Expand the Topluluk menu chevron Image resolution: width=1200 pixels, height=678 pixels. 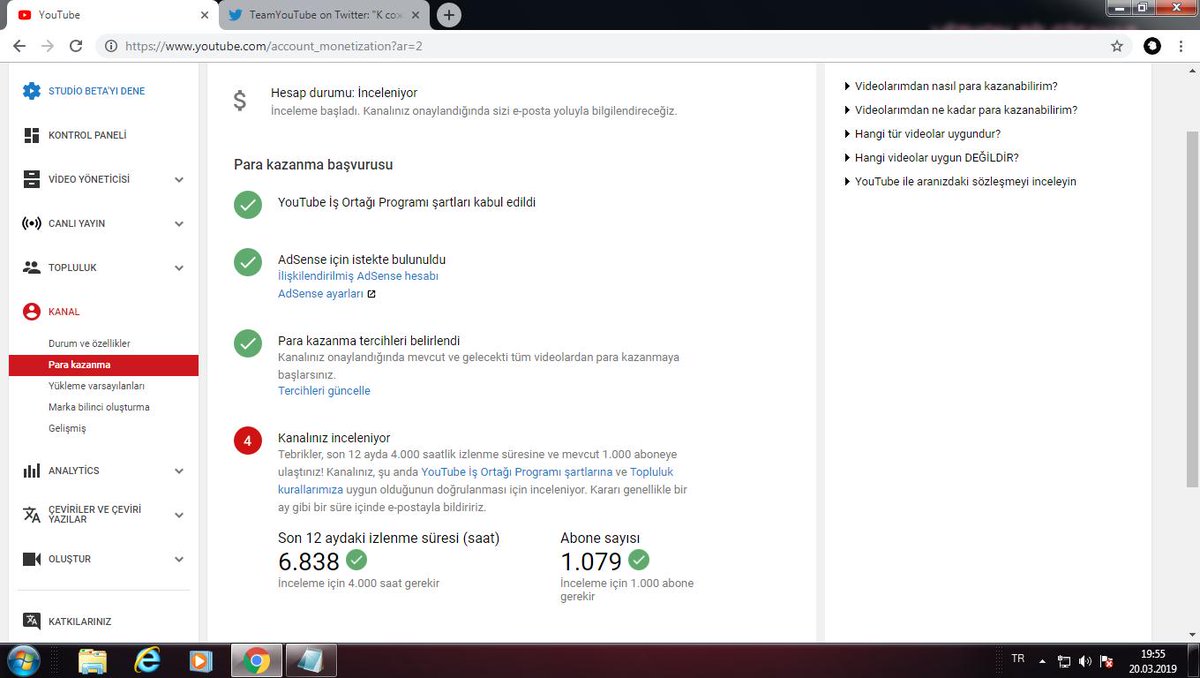[x=179, y=268]
